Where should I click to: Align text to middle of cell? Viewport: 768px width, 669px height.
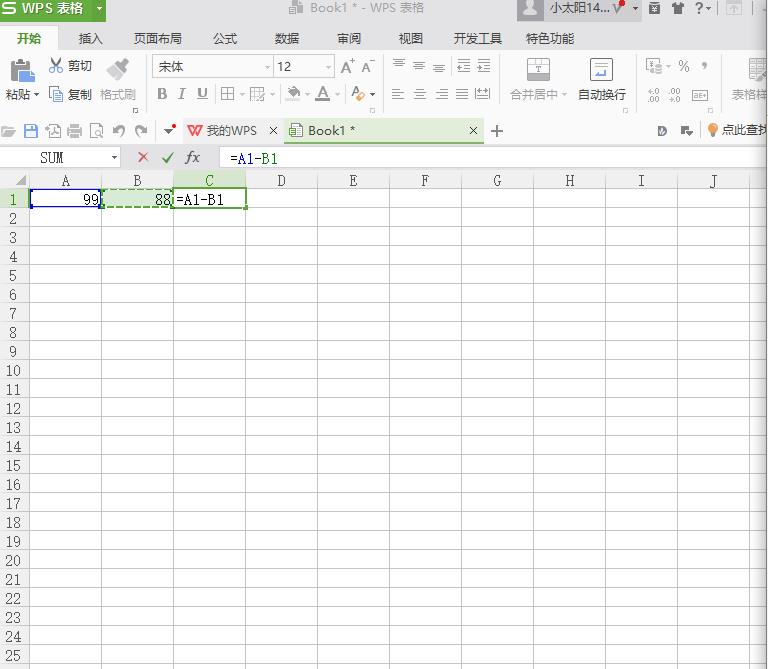point(419,65)
